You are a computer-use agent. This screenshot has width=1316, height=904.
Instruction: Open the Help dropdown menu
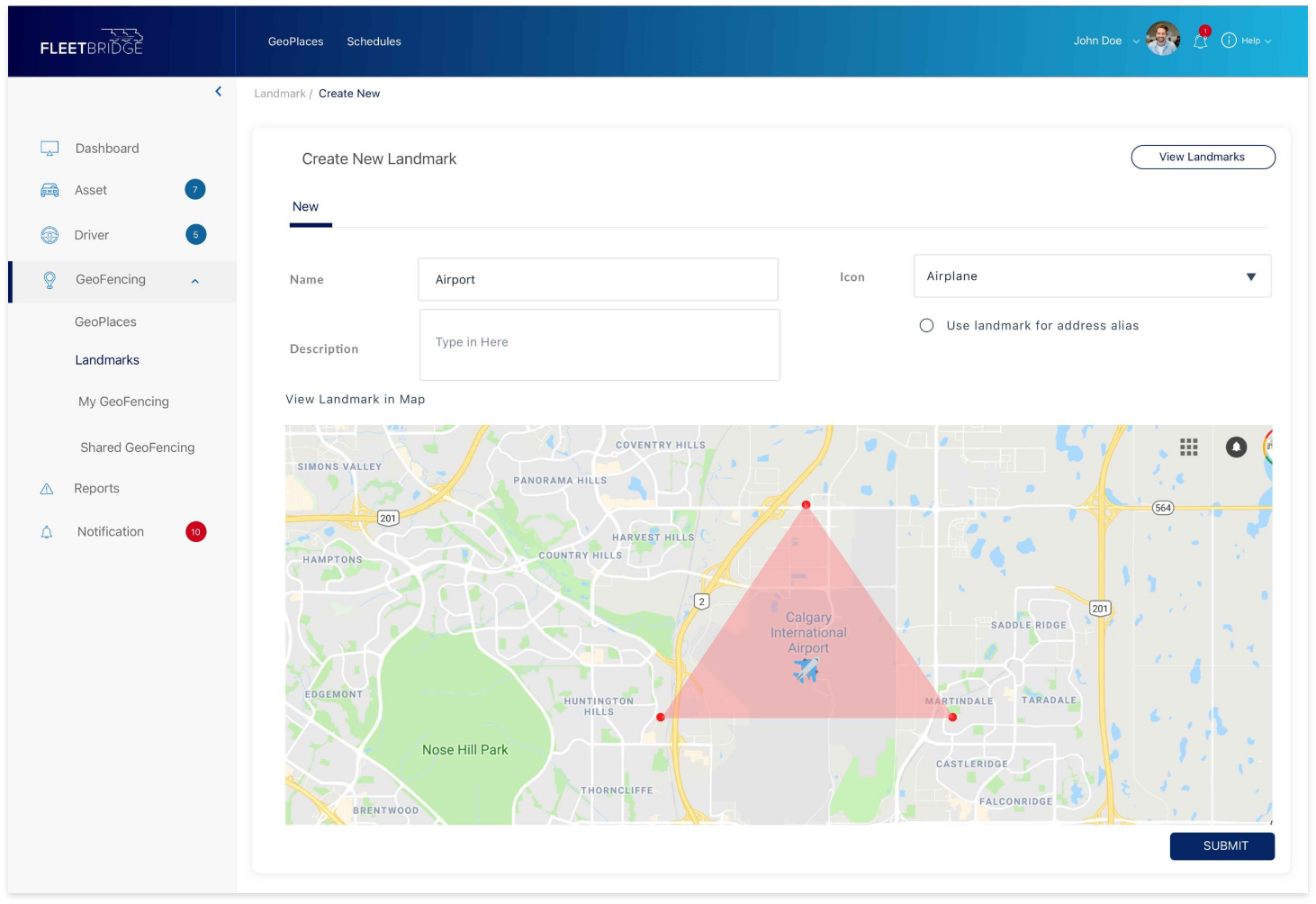coord(1248,41)
